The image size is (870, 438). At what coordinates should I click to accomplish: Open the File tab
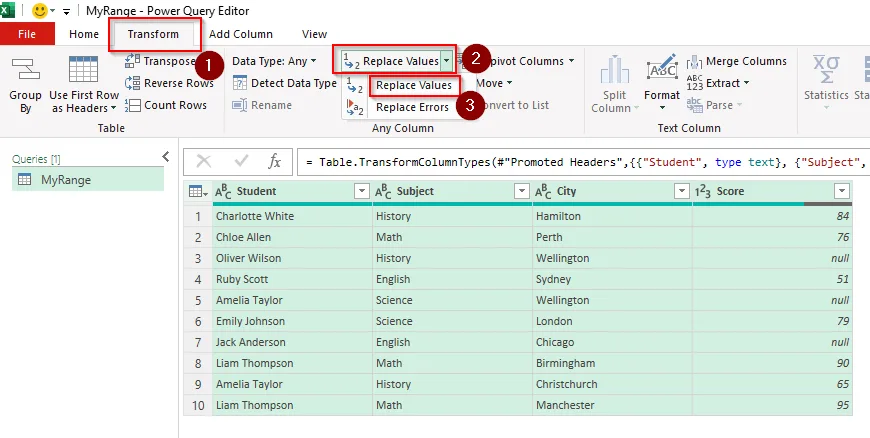[x=27, y=34]
